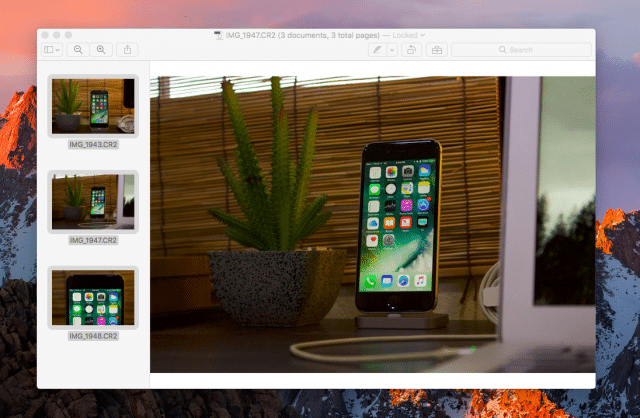Select the IMG_1943.CR2 thumbnail
This screenshot has height=418, width=640.
(x=93, y=106)
